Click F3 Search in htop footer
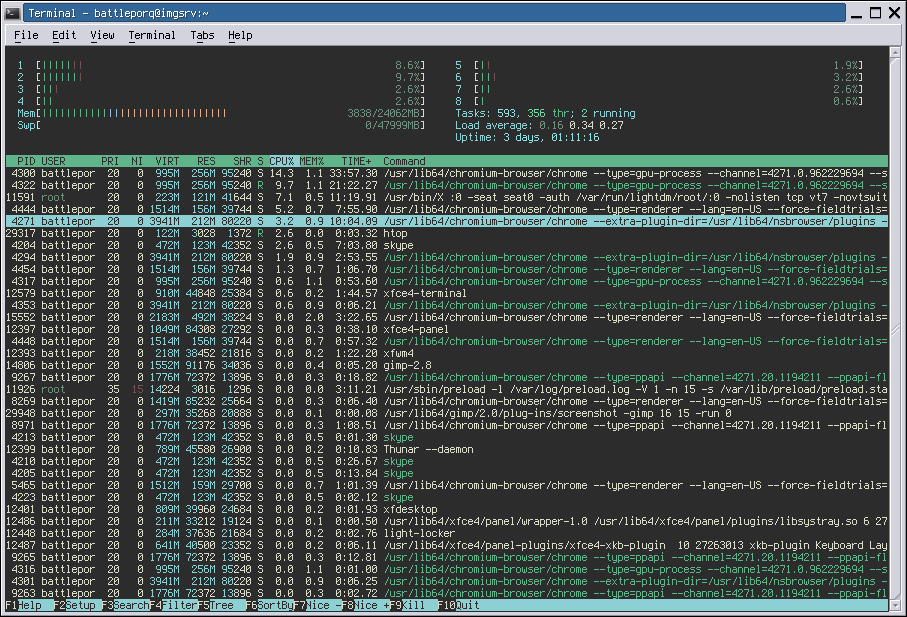This screenshot has height=617, width=907. [126, 605]
